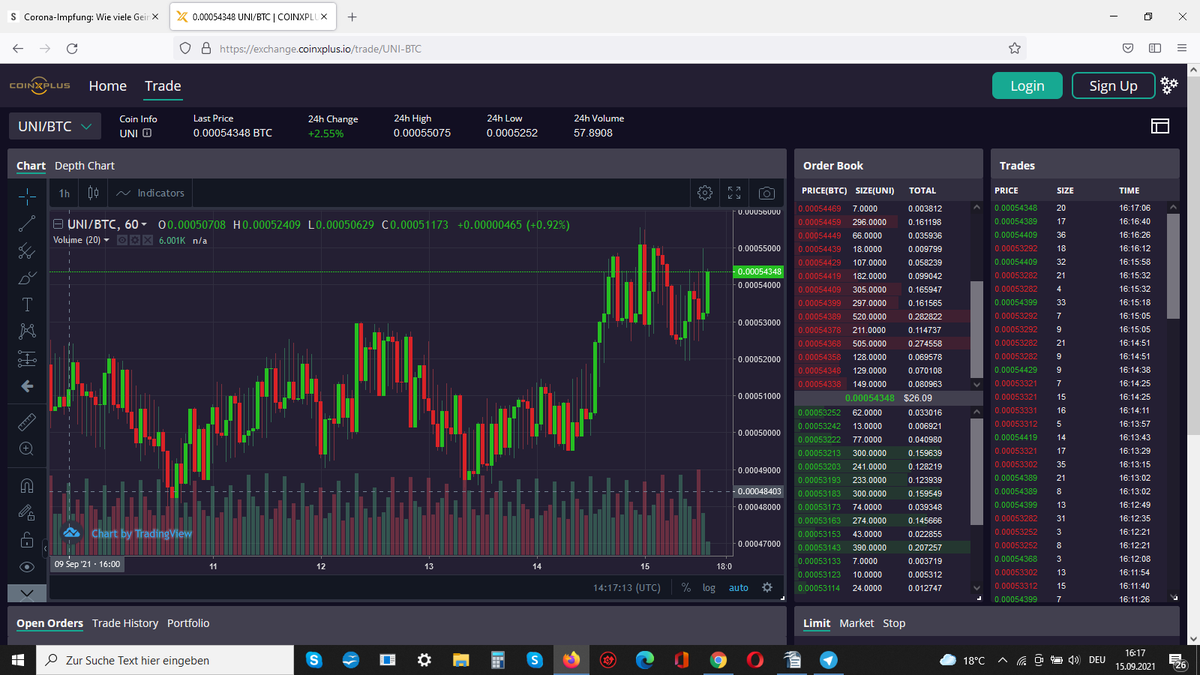Viewport: 1200px width, 675px height.
Task: Go to the Home page
Action: (x=108, y=86)
